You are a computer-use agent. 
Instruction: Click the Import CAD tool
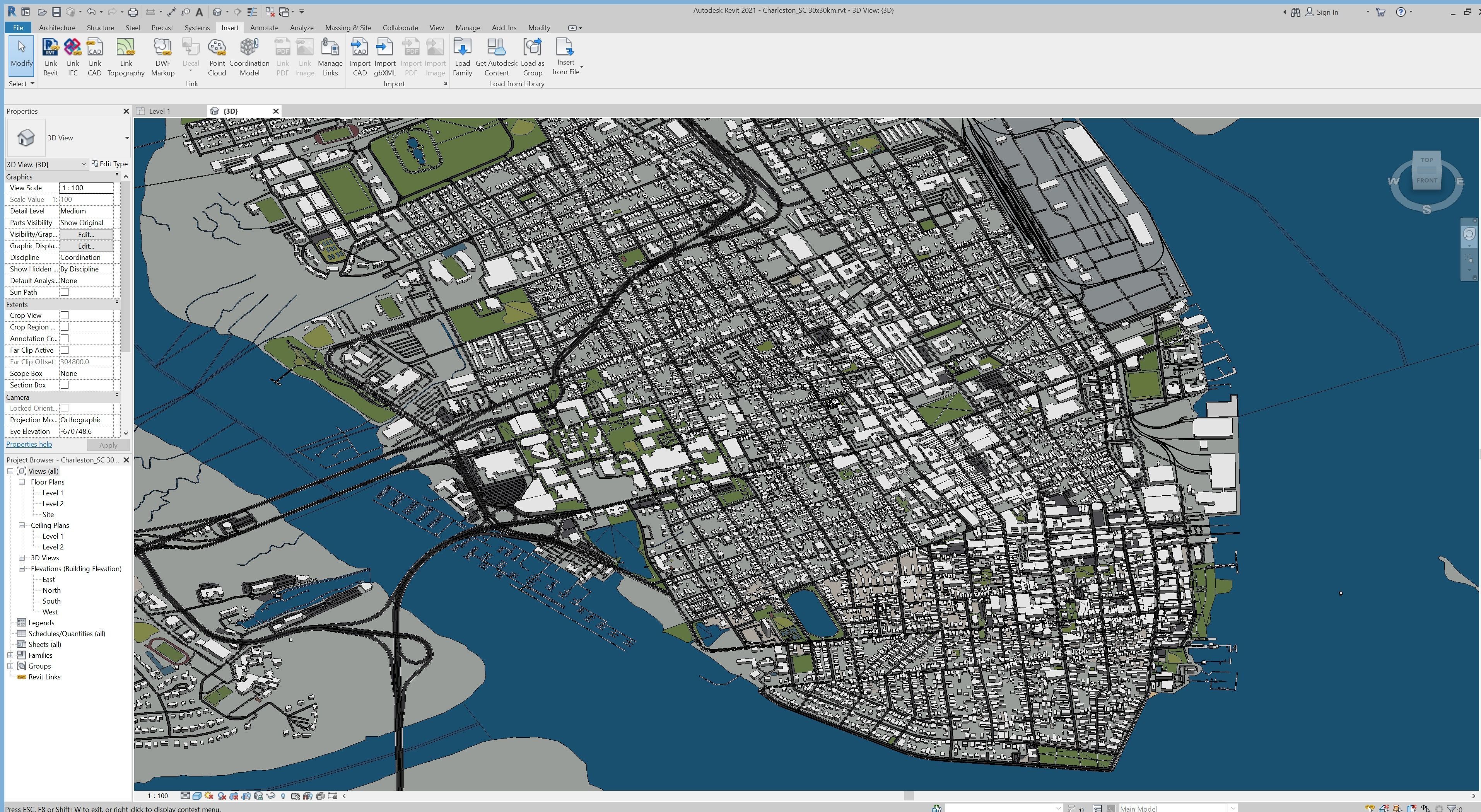[x=359, y=57]
